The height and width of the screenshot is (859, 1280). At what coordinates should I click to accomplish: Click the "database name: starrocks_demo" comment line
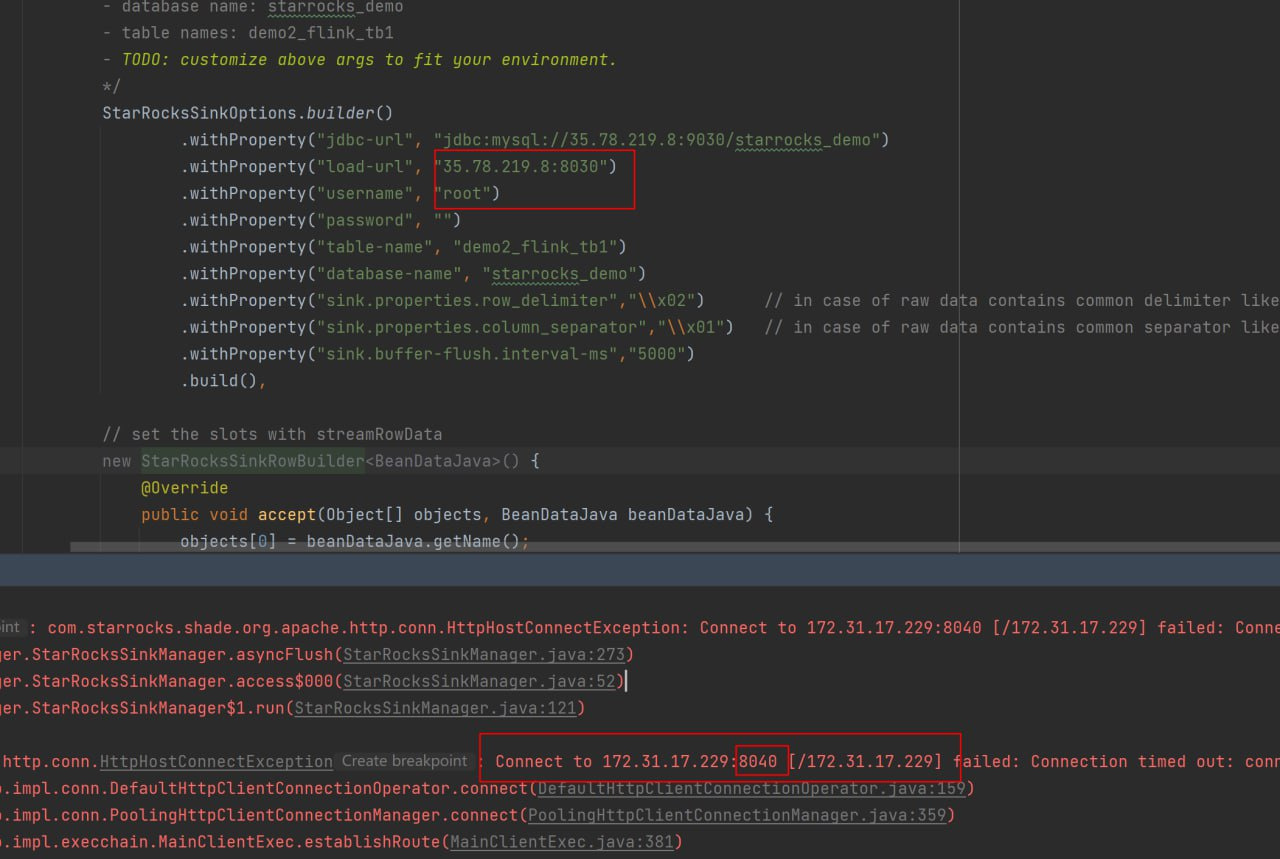point(253,7)
